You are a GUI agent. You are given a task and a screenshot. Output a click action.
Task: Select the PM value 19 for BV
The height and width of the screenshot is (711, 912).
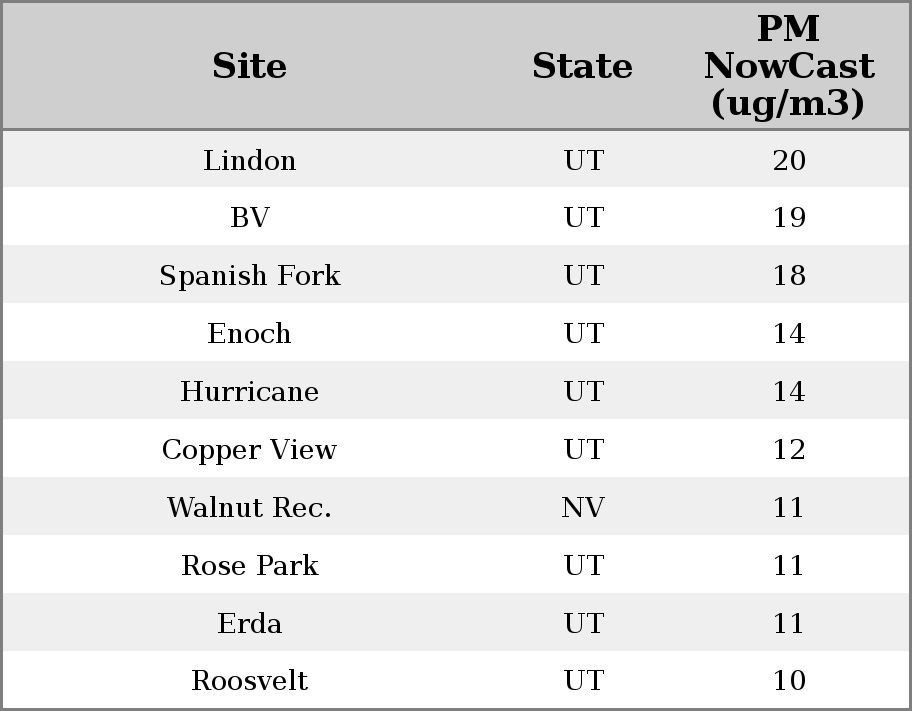point(788,218)
